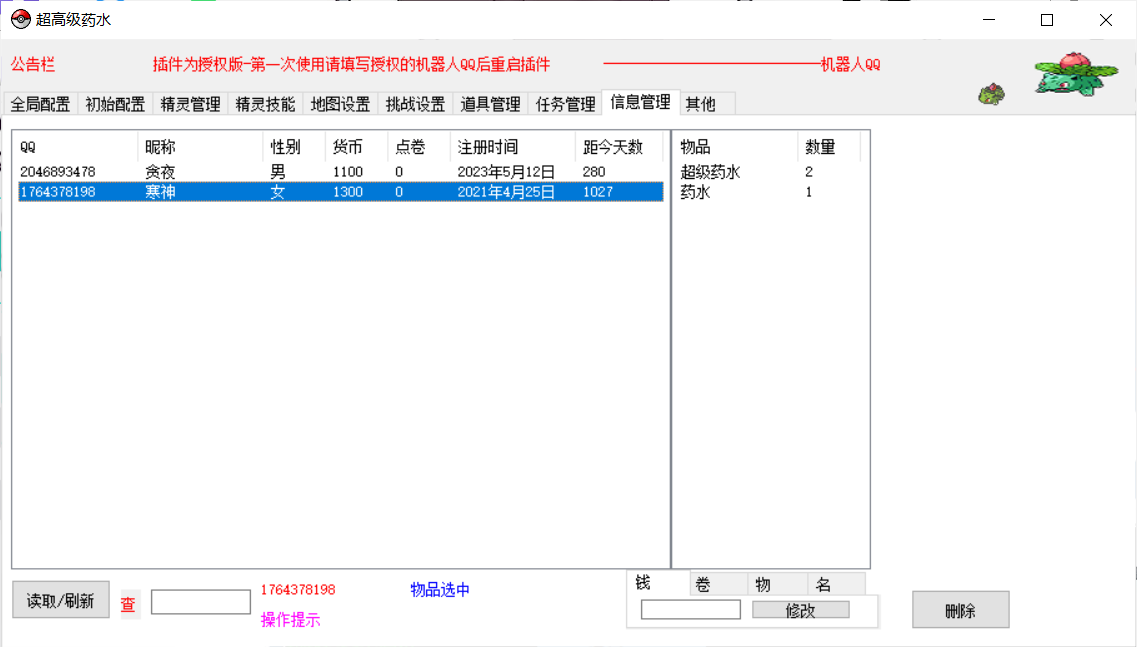The height and width of the screenshot is (647, 1137).
Task: Select user row 2046893478 贪夜
Action: point(160,172)
